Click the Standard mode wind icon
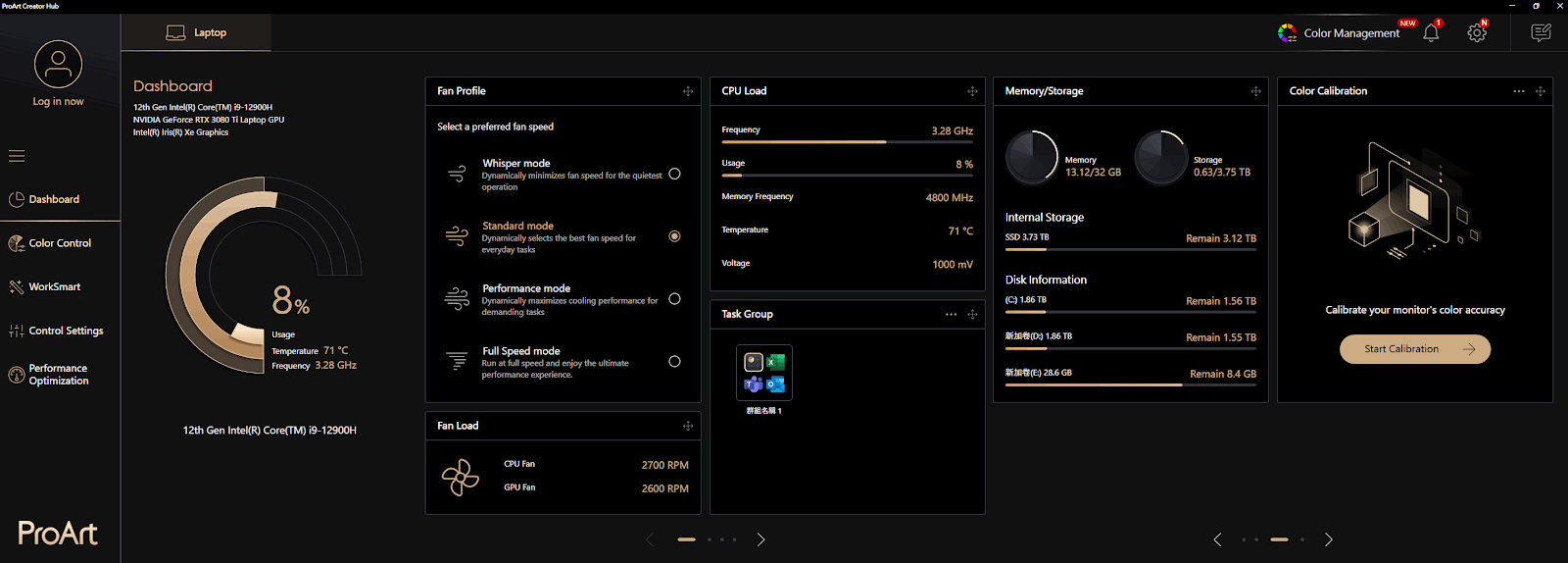This screenshot has width=1568, height=563. (x=457, y=235)
